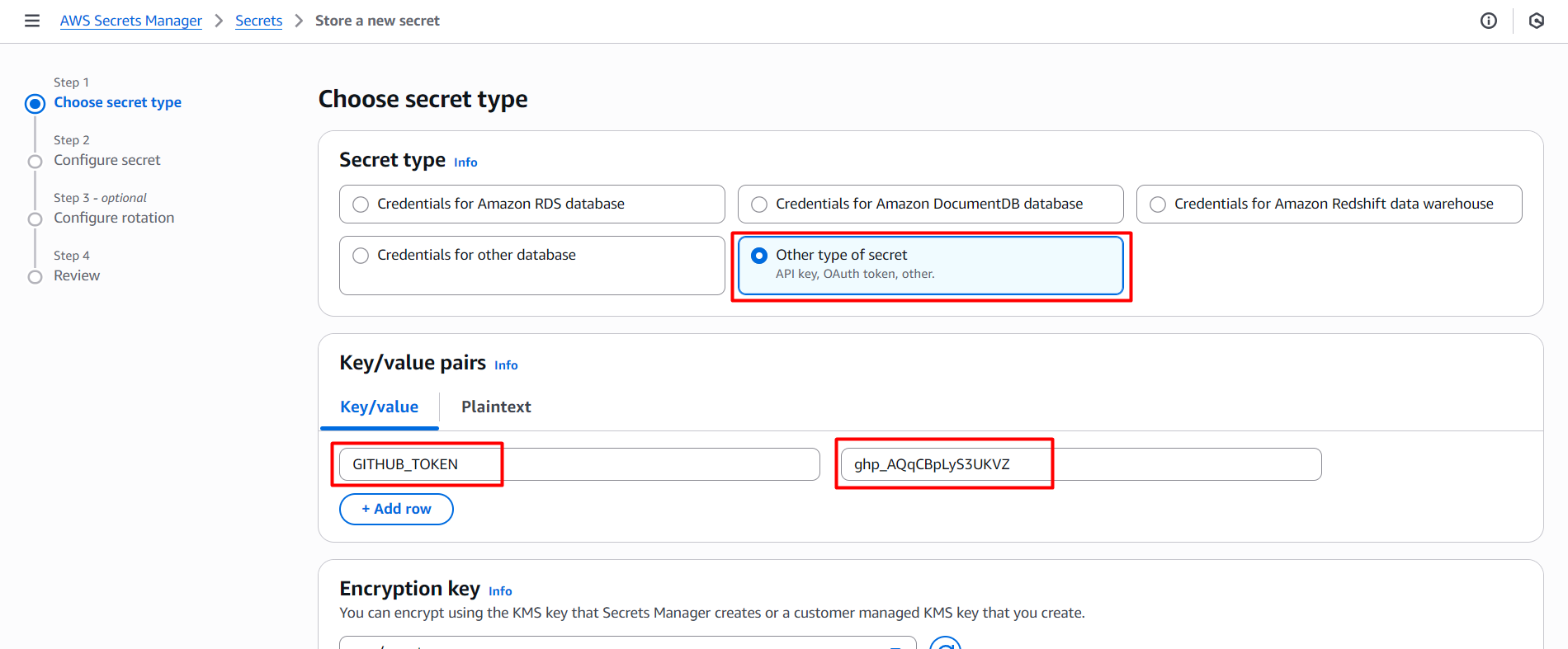Open the hamburger navigation menu
1568x649 pixels.
32,21
